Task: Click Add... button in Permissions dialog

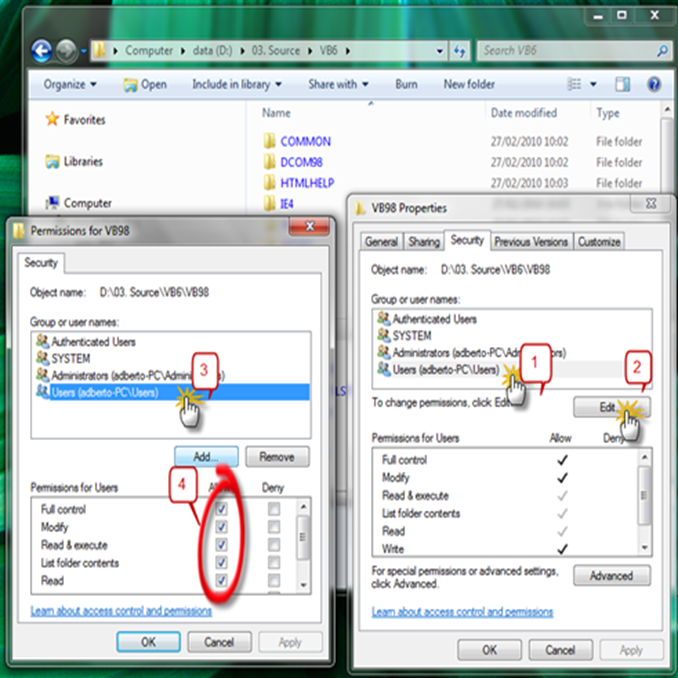Action: click(x=206, y=457)
